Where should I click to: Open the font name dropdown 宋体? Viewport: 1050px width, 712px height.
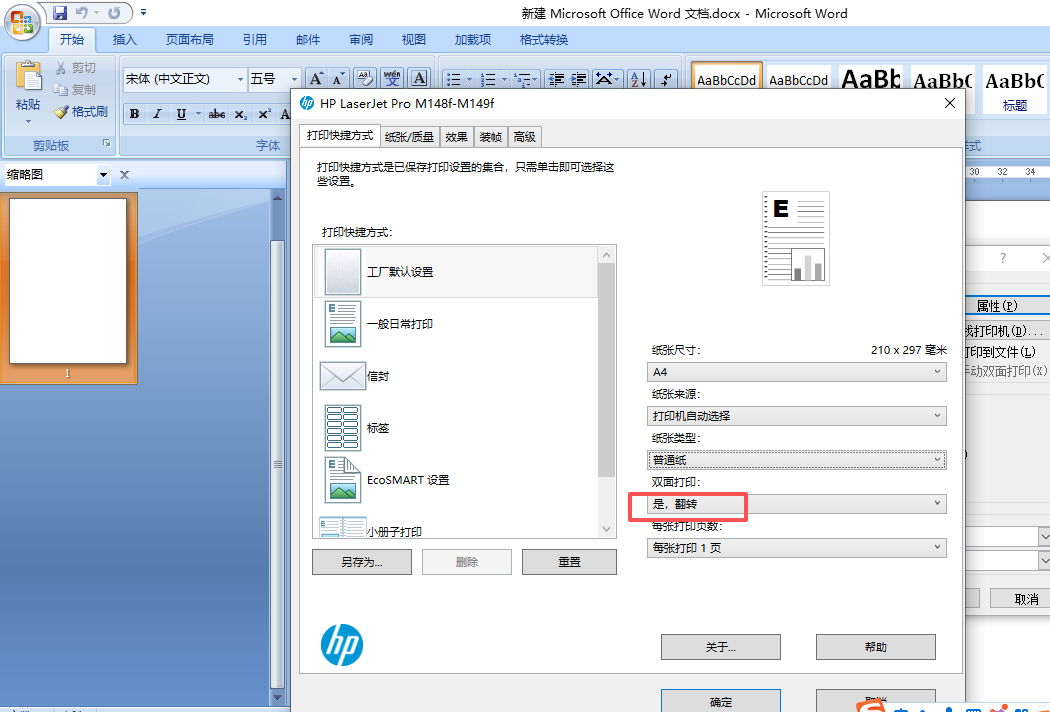240,80
